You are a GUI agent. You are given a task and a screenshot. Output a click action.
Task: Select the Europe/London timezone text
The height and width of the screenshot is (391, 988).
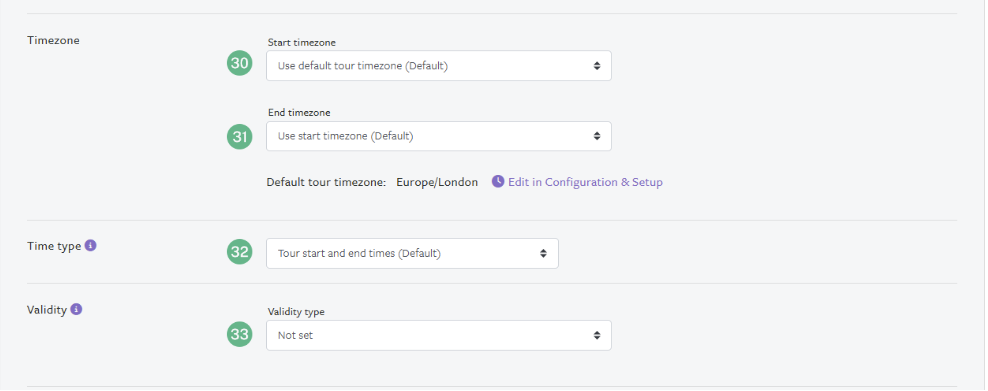coord(437,182)
